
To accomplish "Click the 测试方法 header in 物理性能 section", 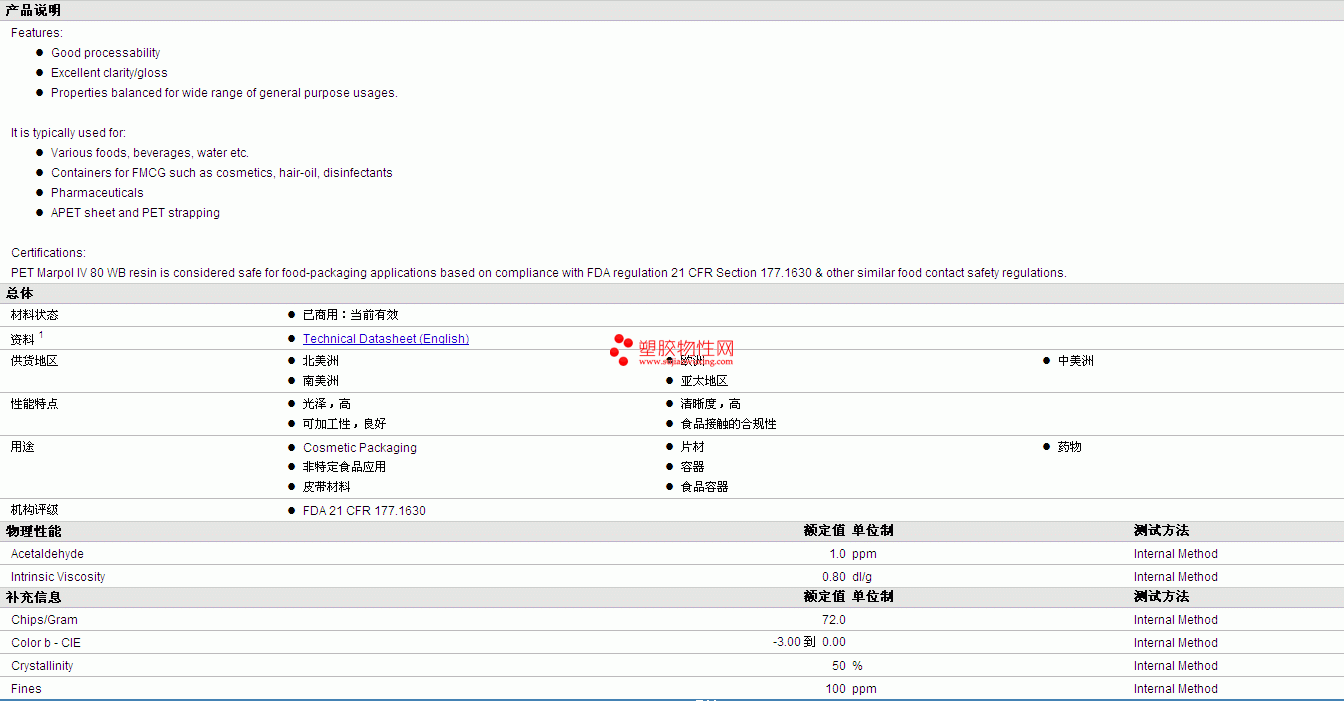I will [x=1161, y=531].
